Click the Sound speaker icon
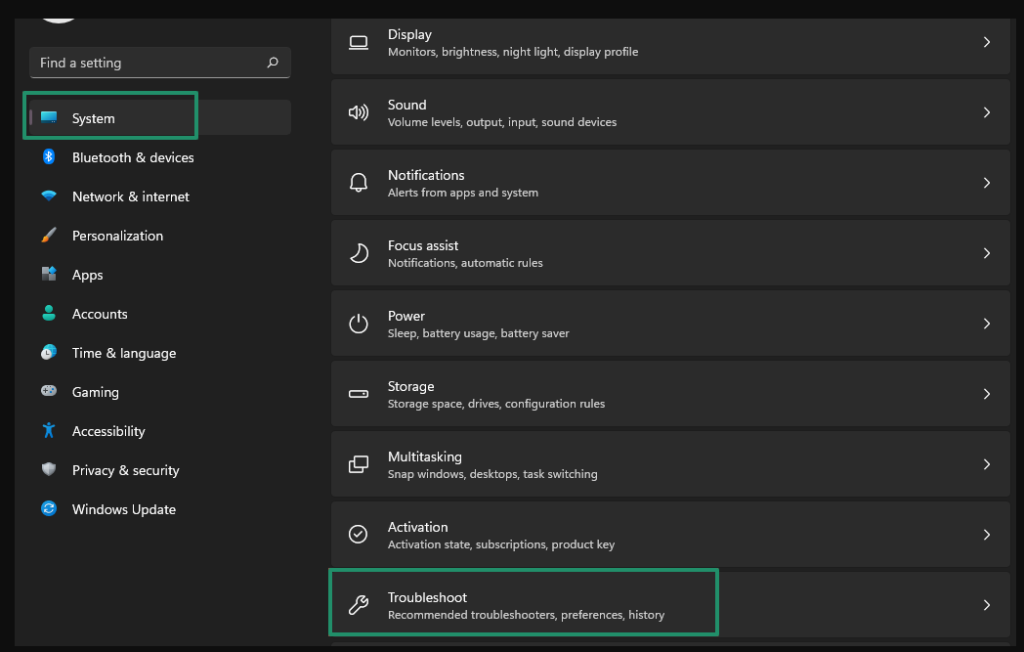Viewport: 1024px width, 652px height. [x=359, y=111]
